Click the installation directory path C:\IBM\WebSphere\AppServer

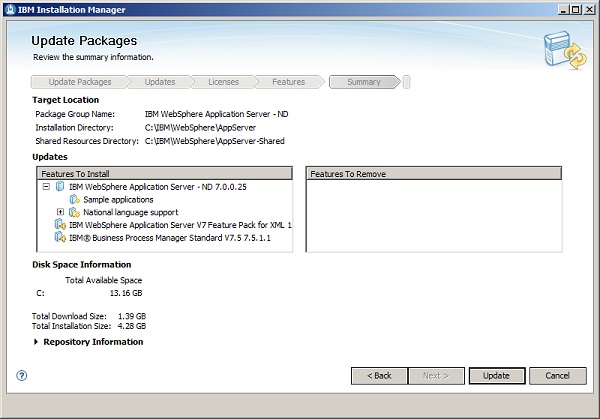point(200,127)
